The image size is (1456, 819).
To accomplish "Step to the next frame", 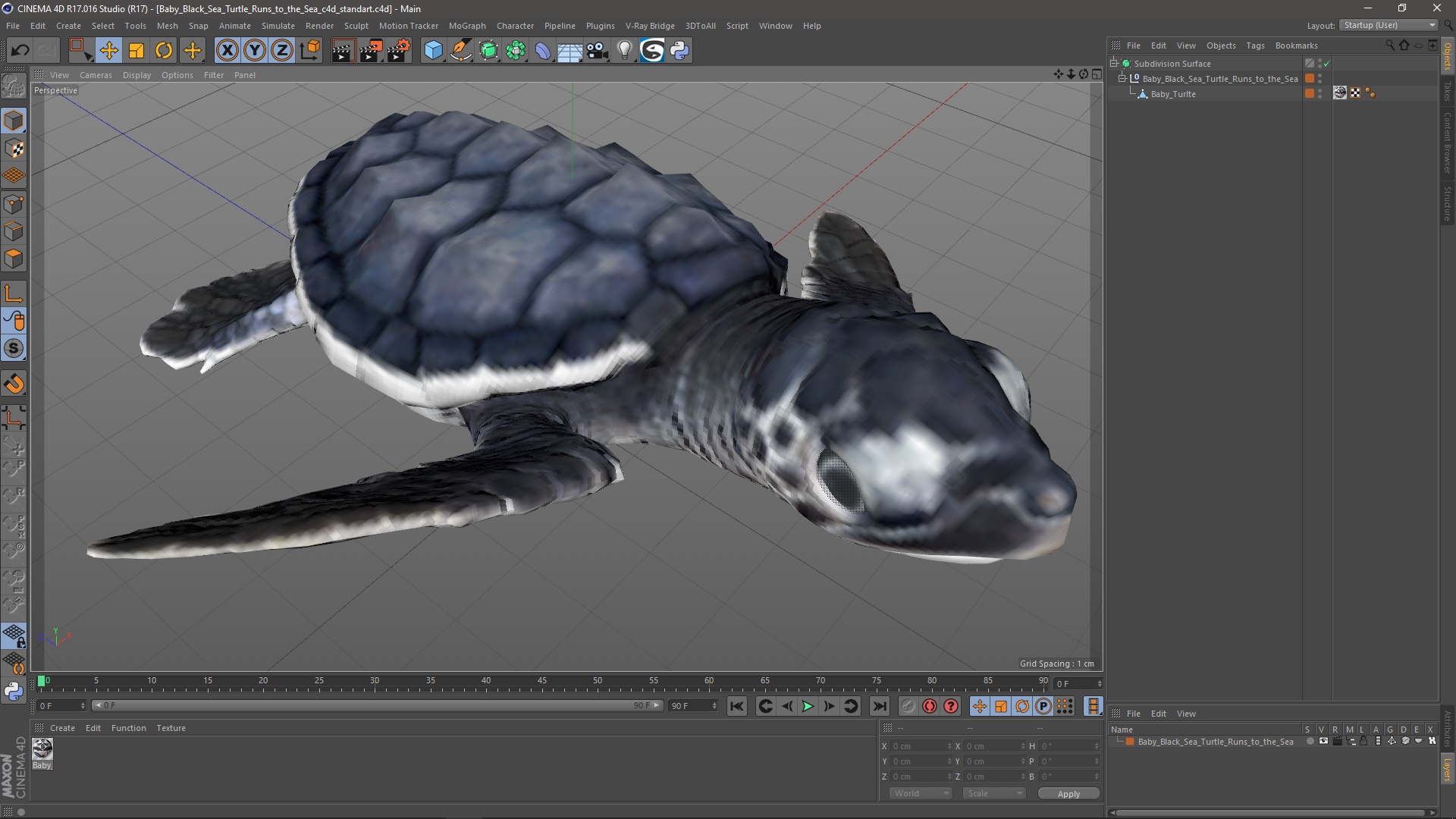I will [x=830, y=706].
